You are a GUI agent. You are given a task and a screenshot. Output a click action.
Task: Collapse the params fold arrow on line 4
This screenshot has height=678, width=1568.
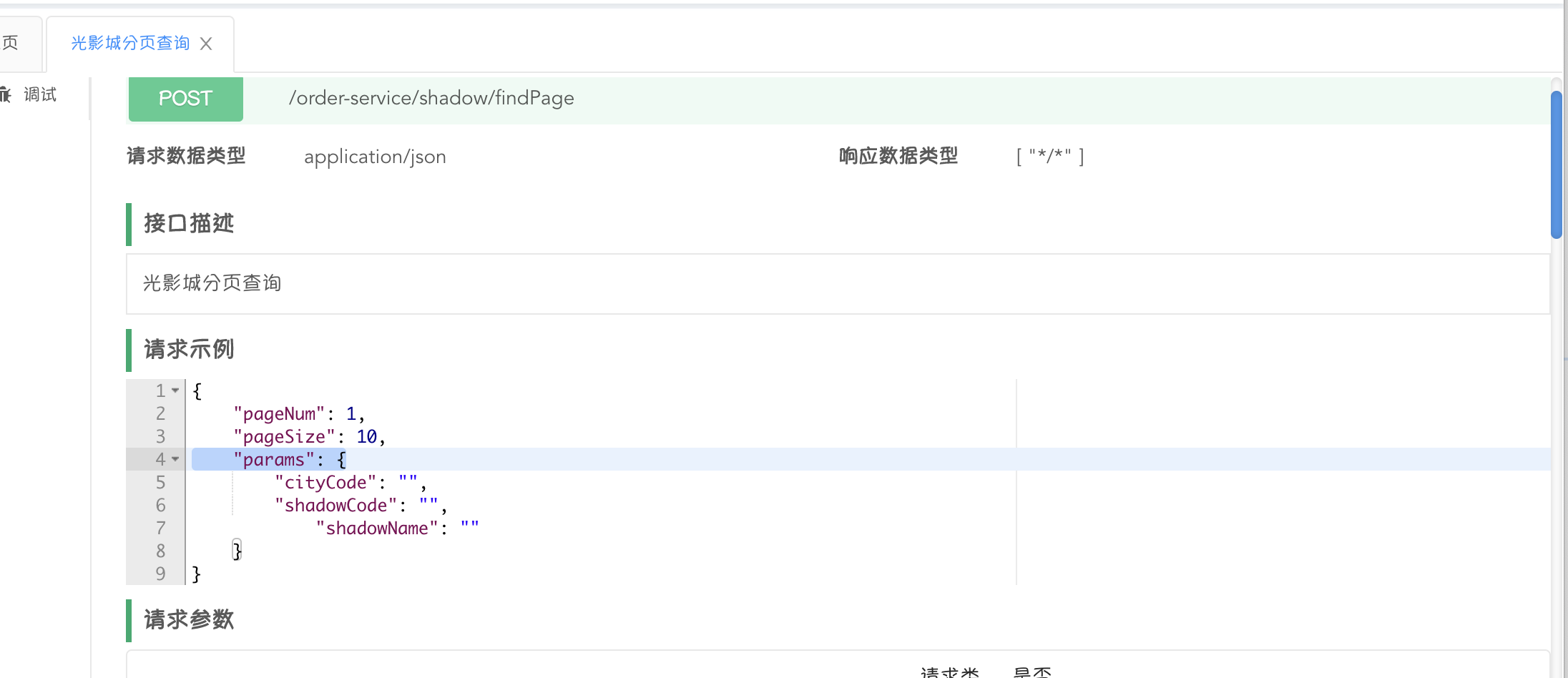(x=175, y=459)
